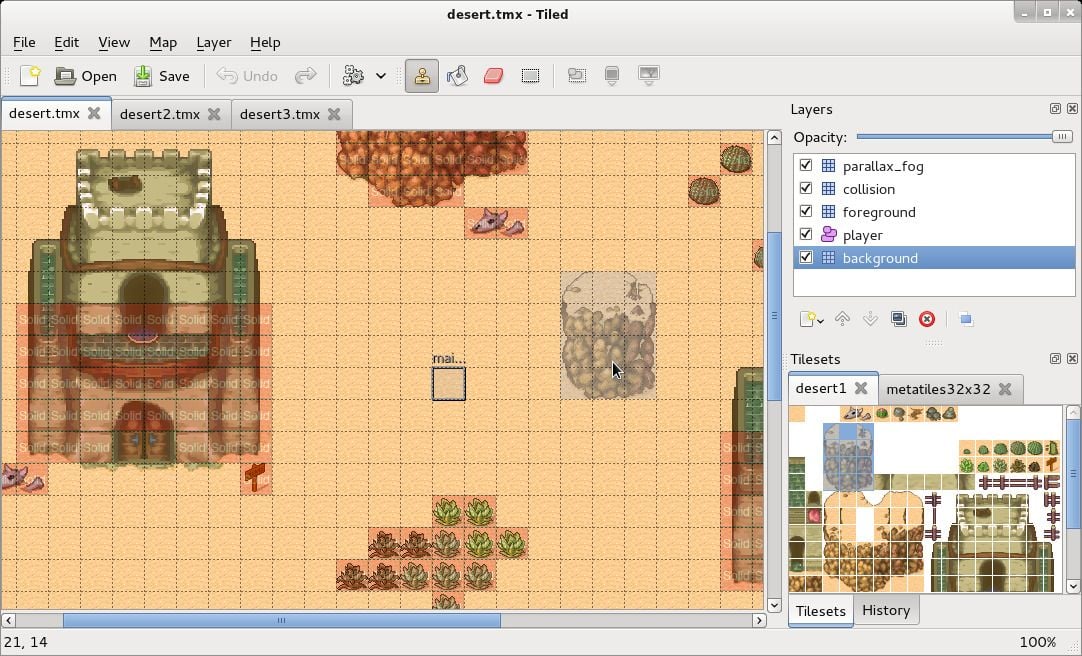Open a map file with the Open button
This screenshot has width=1082, height=656.
point(85,75)
